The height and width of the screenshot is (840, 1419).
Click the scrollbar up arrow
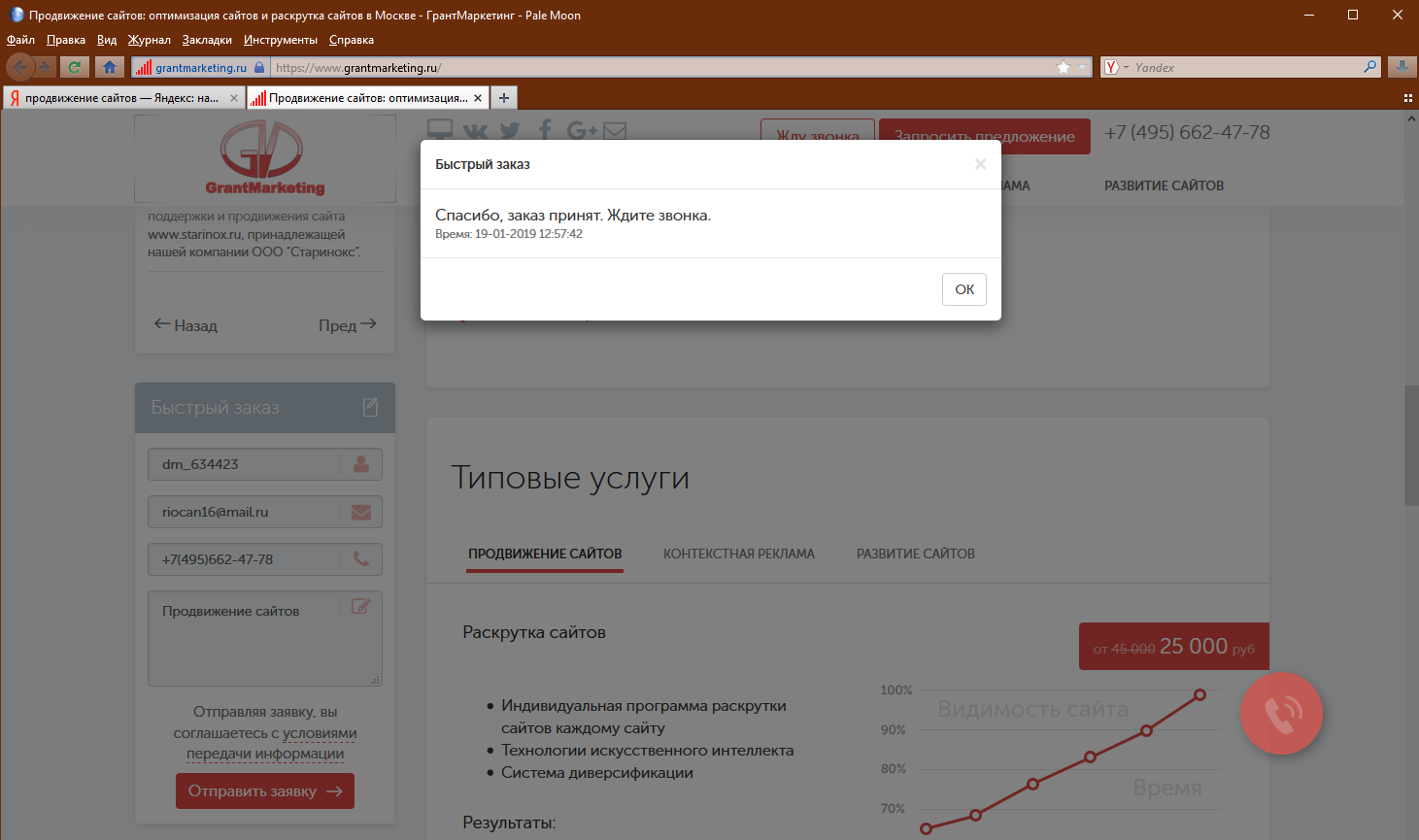point(1411,118)
